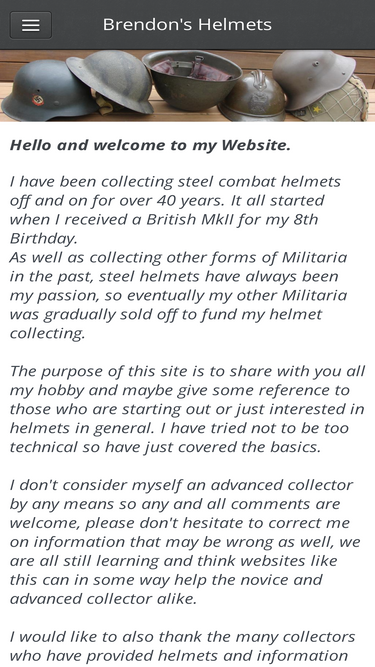Click the netted helmet with yellow star
Image resolution: width=375 pixels, height=667 pixels.
point(338,102)
